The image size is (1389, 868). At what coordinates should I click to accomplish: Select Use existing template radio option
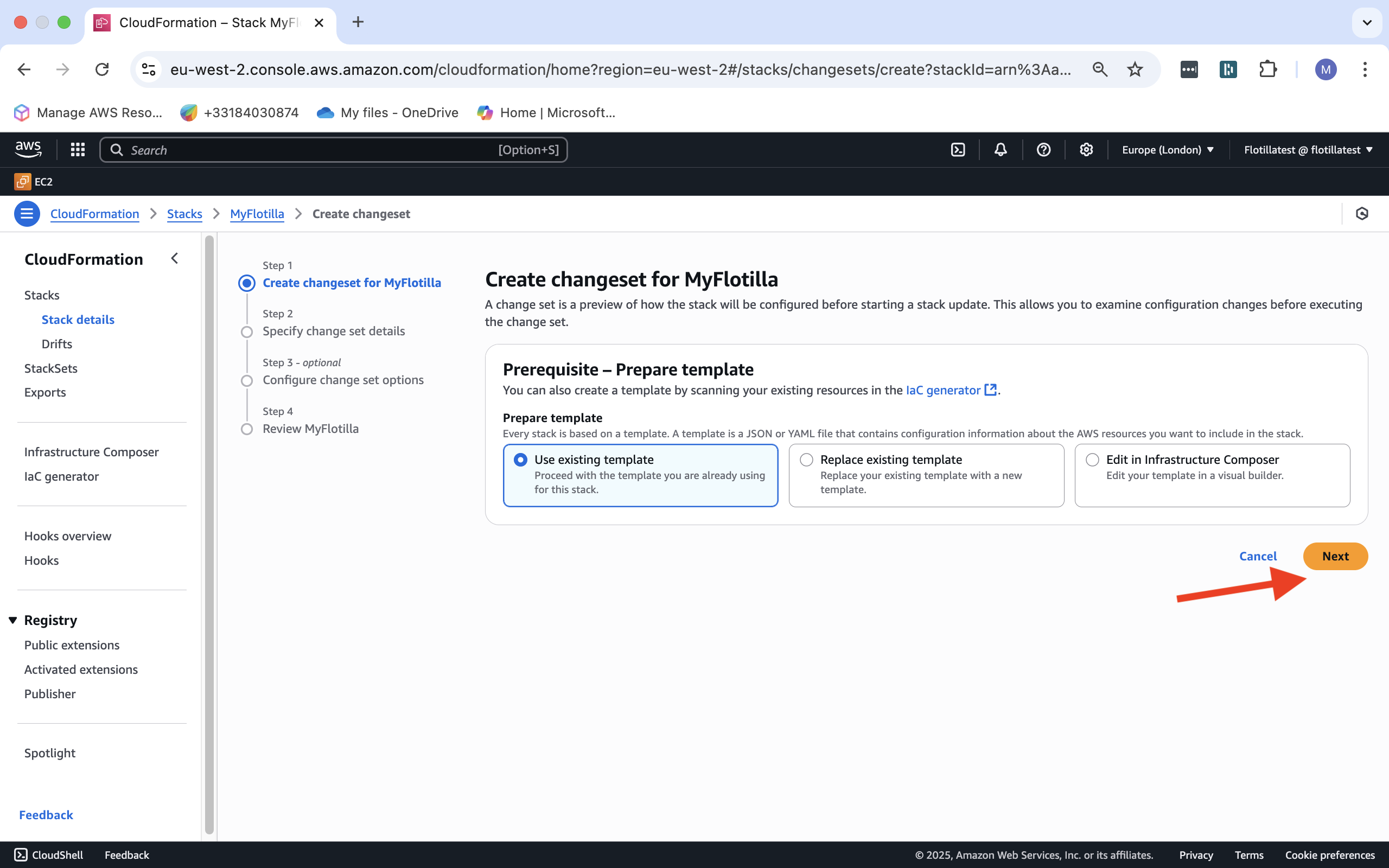520,460
